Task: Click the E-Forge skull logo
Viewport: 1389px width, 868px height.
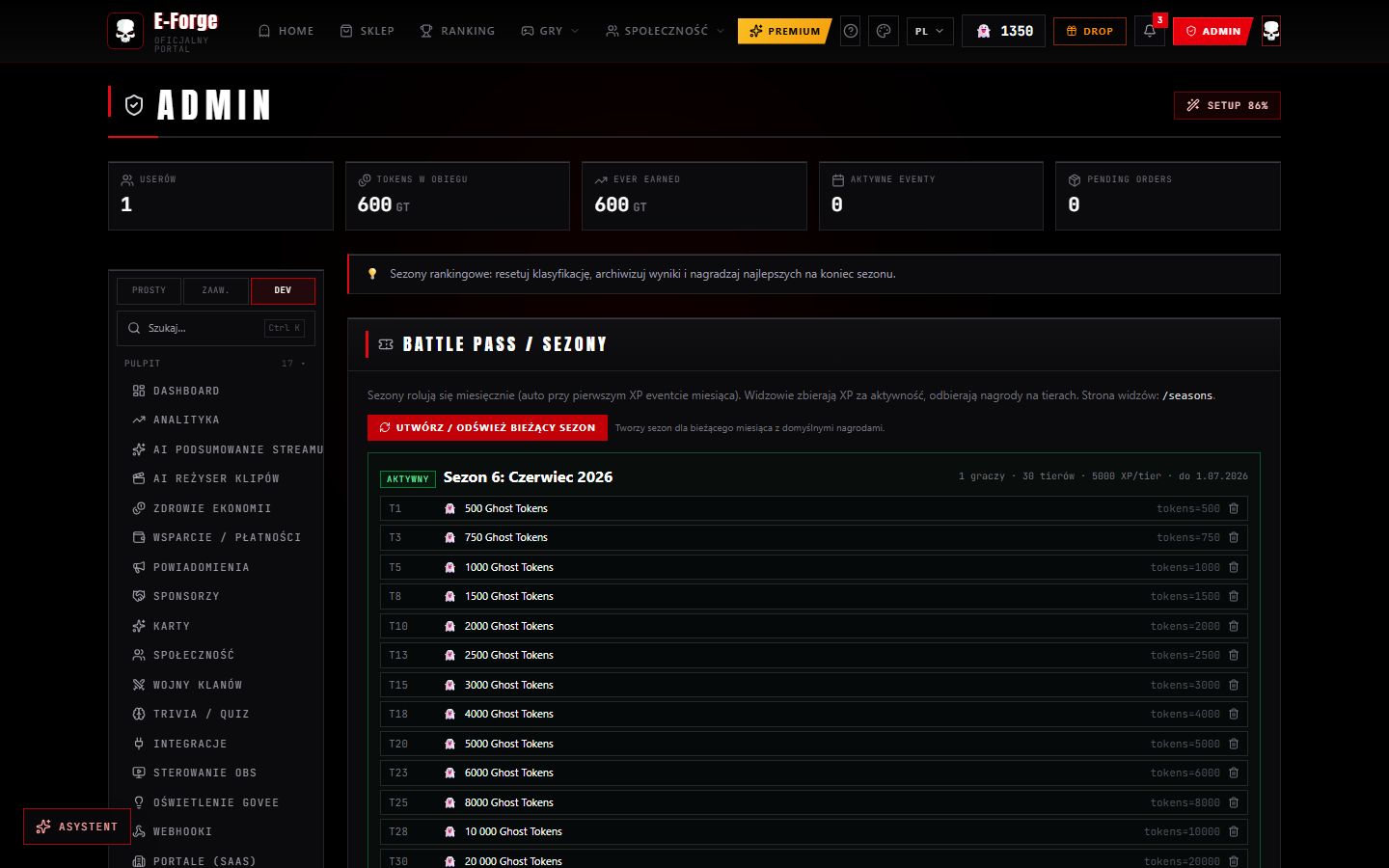Action: (125, 31)
